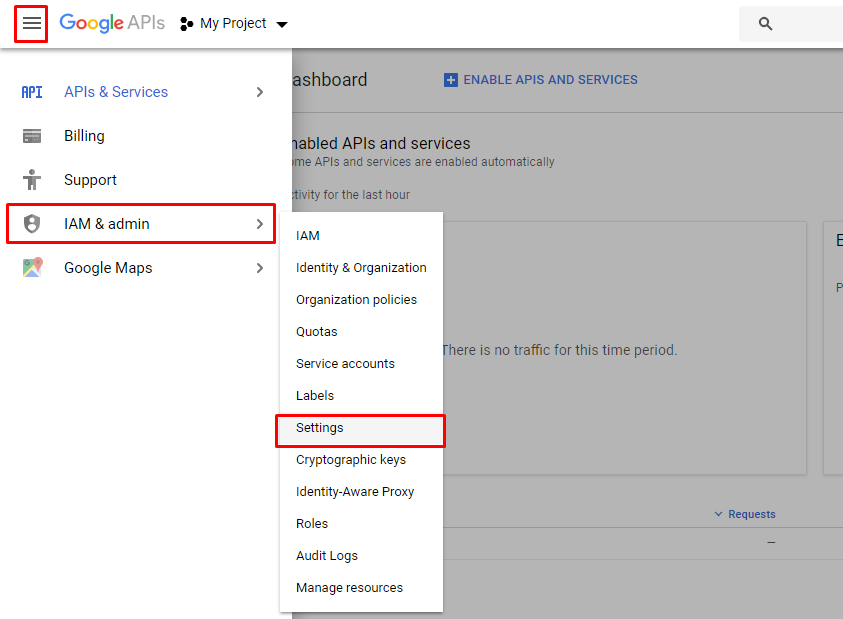Expand the IAM & admin submenu arrow
The height and width of the screenshot is (619, 843).
tap(260, 224)
